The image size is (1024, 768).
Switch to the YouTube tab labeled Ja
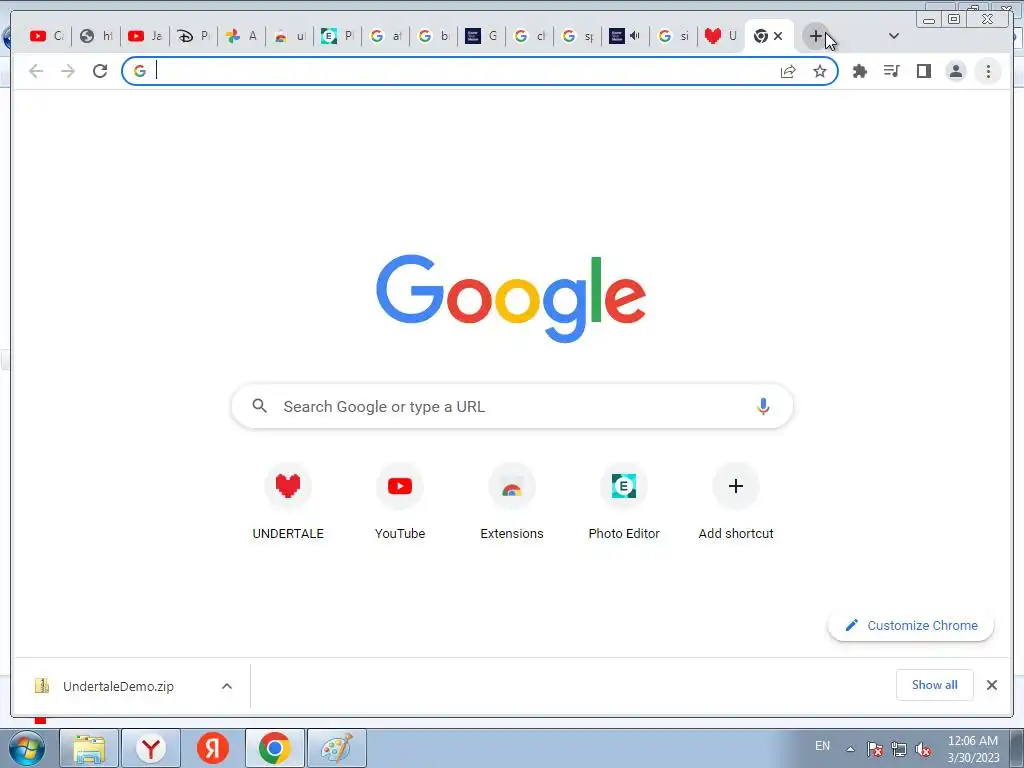click(145, 36)
